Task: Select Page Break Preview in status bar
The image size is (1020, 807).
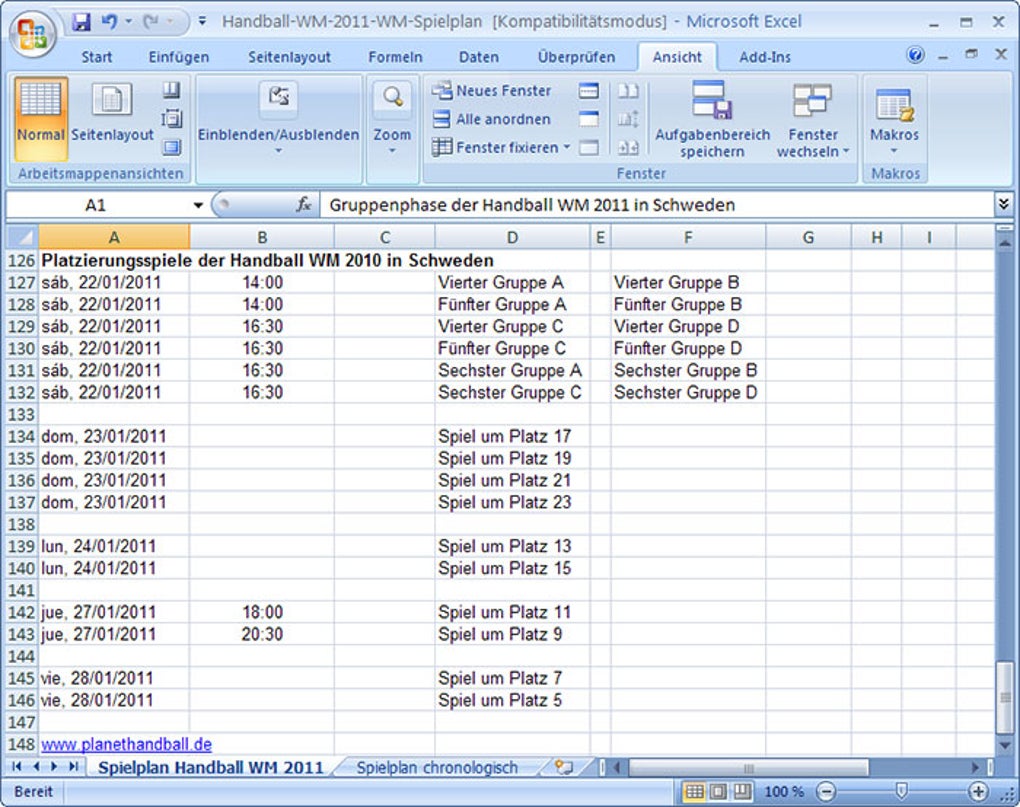Action: pos(742,791)
